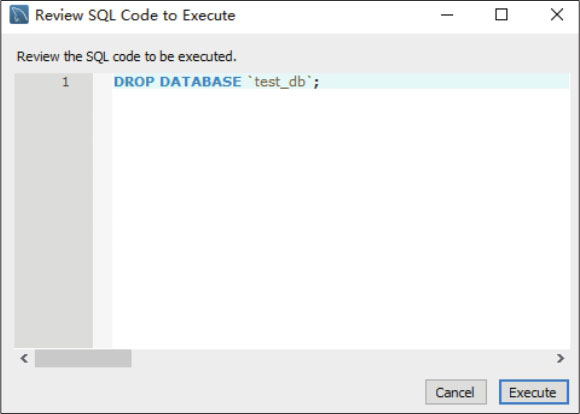Click the Execute button
This screenshot has height=414, width=580.
pyautogui.click(x=533, y=392)
